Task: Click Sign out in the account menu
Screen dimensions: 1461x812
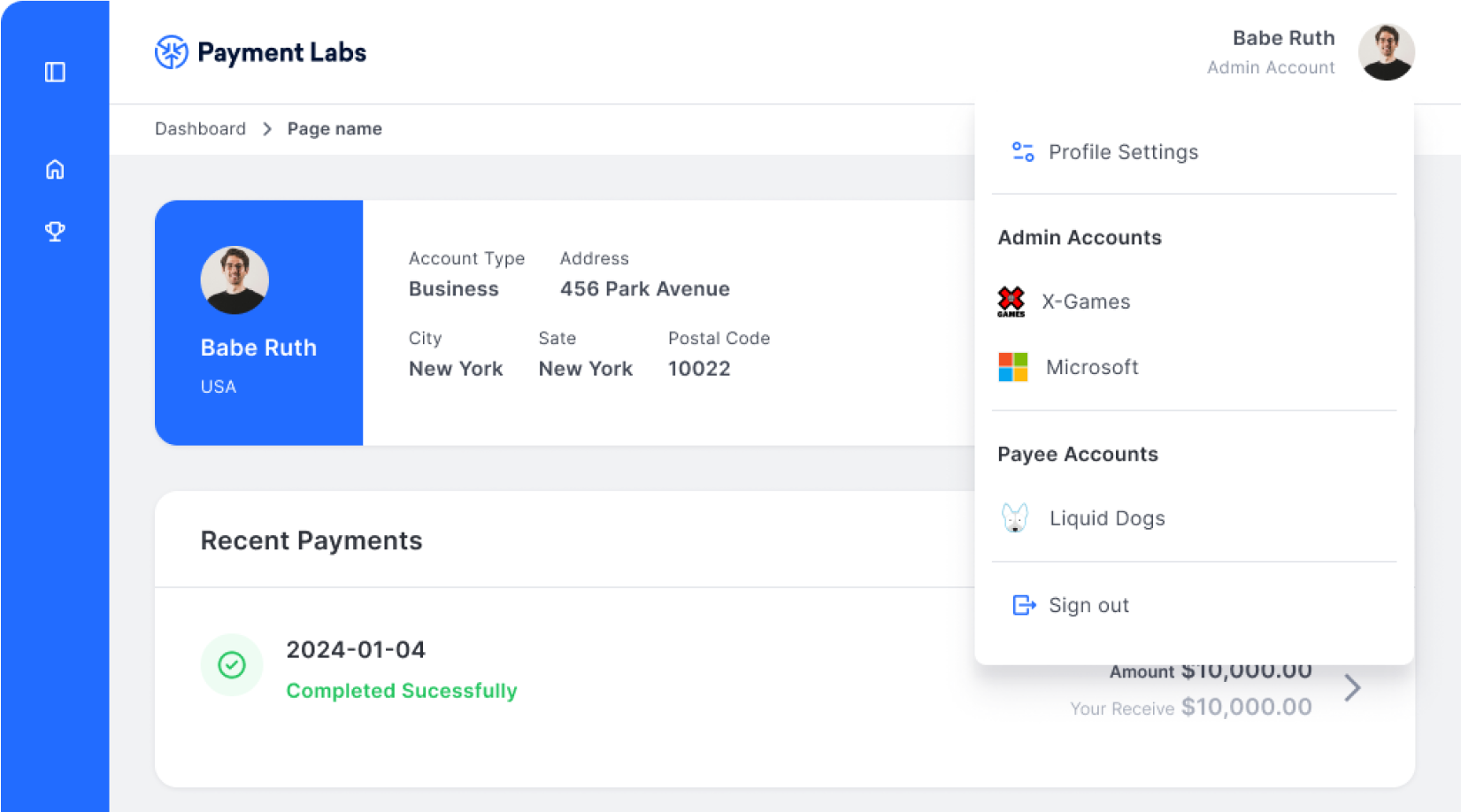Action: (1088, 605)
